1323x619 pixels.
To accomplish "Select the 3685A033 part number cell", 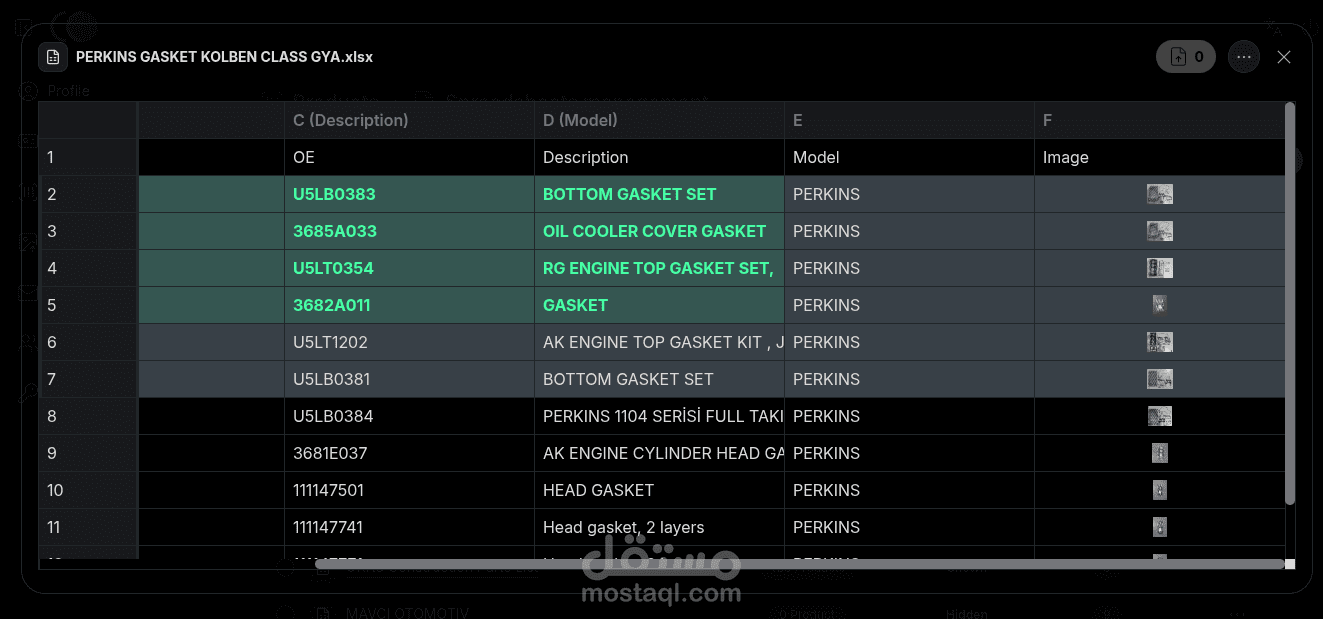I will [x=409, y=231].
